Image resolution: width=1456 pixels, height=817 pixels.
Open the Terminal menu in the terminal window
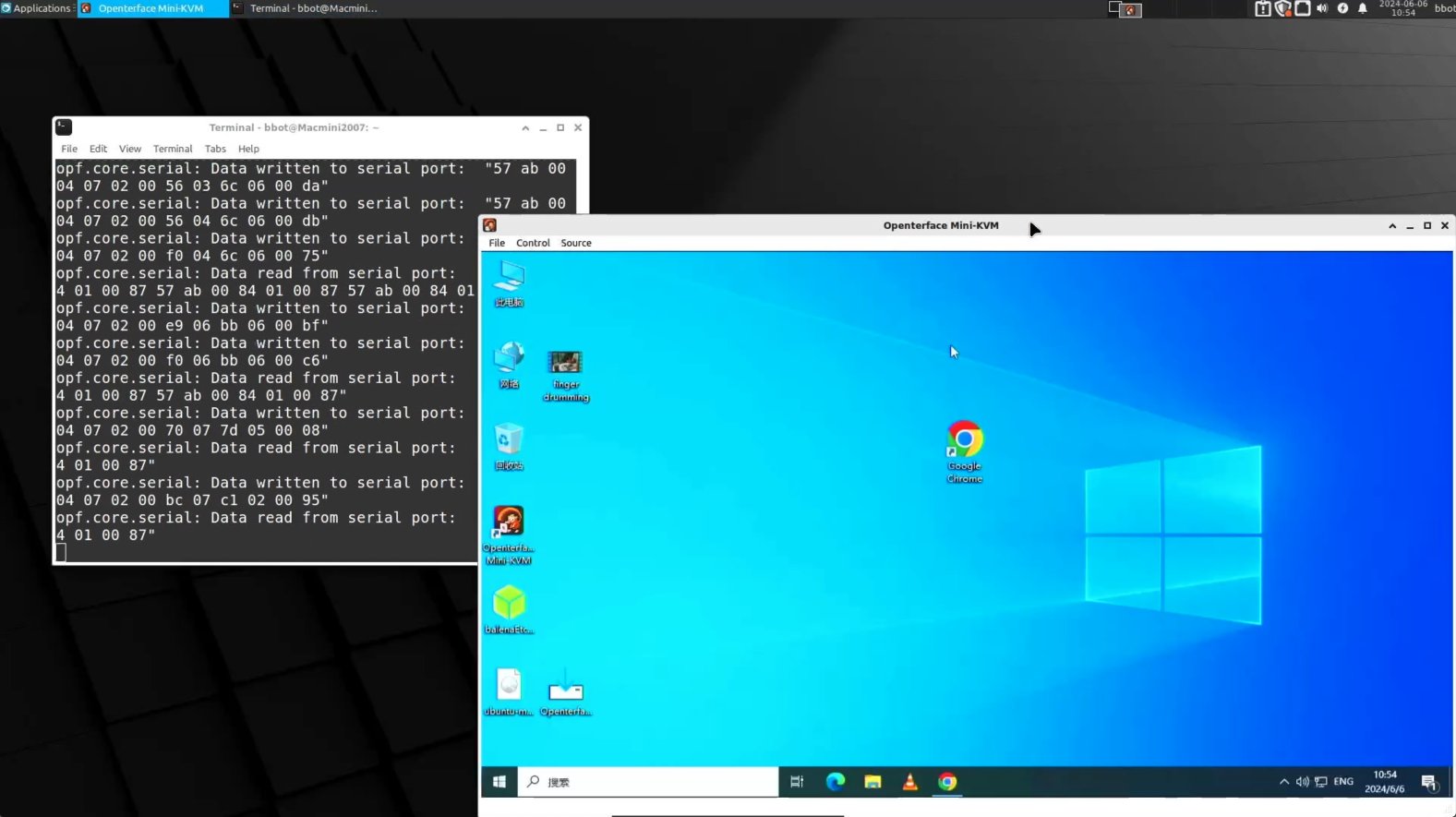click(x=173, y=149)
